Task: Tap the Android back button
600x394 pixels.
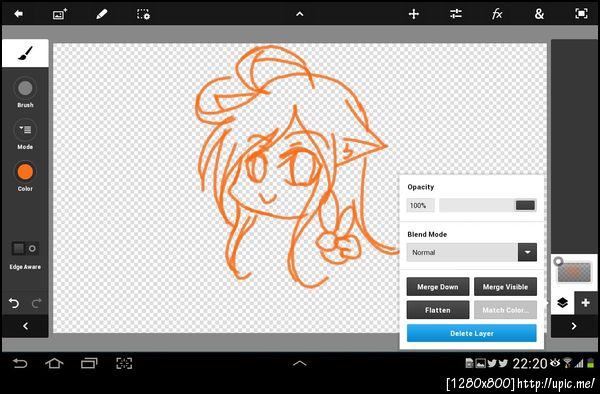Action: pos(20,363)
